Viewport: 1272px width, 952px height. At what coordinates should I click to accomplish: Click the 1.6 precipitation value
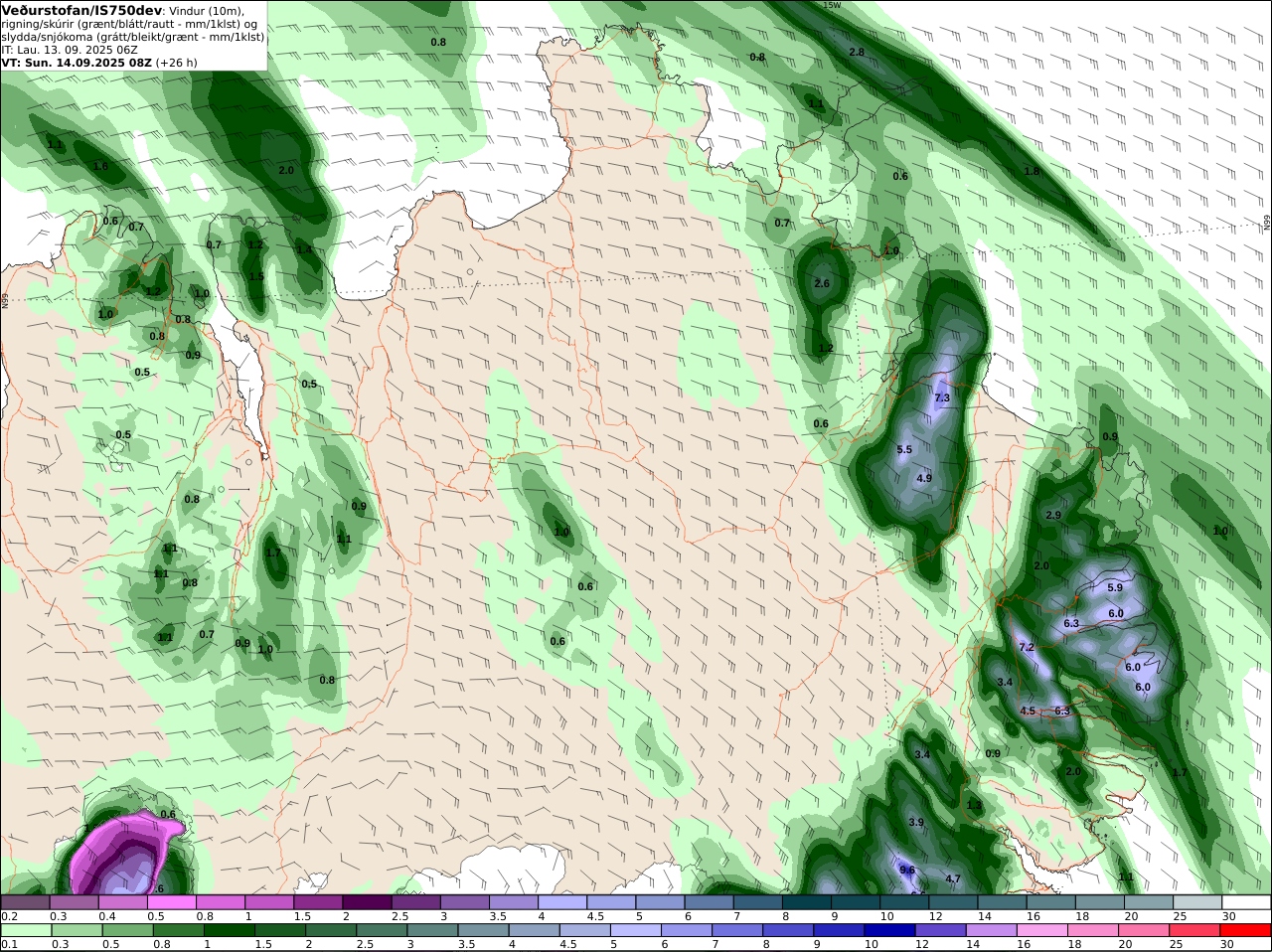click(x=100, y=166)
